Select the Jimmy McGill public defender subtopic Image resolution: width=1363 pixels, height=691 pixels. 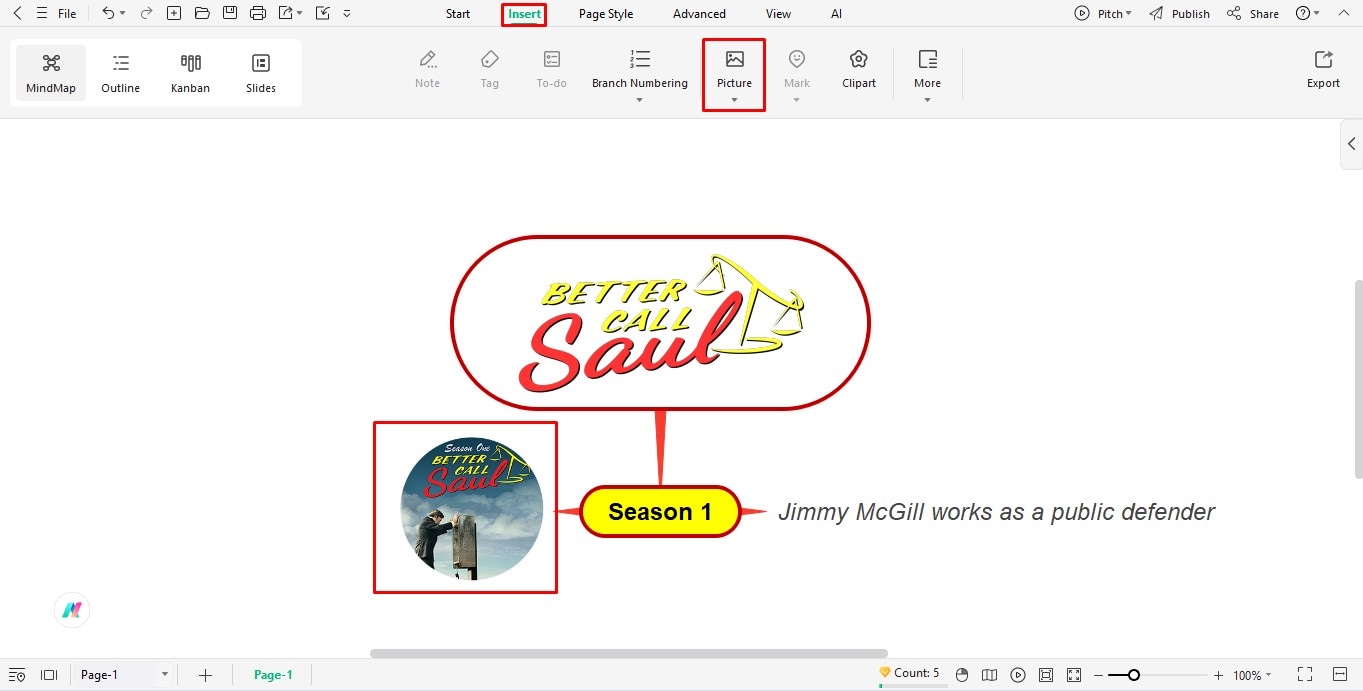click(x=996, y=512)
